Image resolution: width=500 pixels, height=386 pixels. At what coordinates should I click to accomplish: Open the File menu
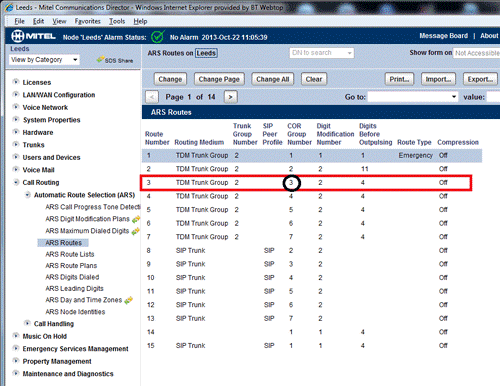pyautogui.click(x=19, y=21)
